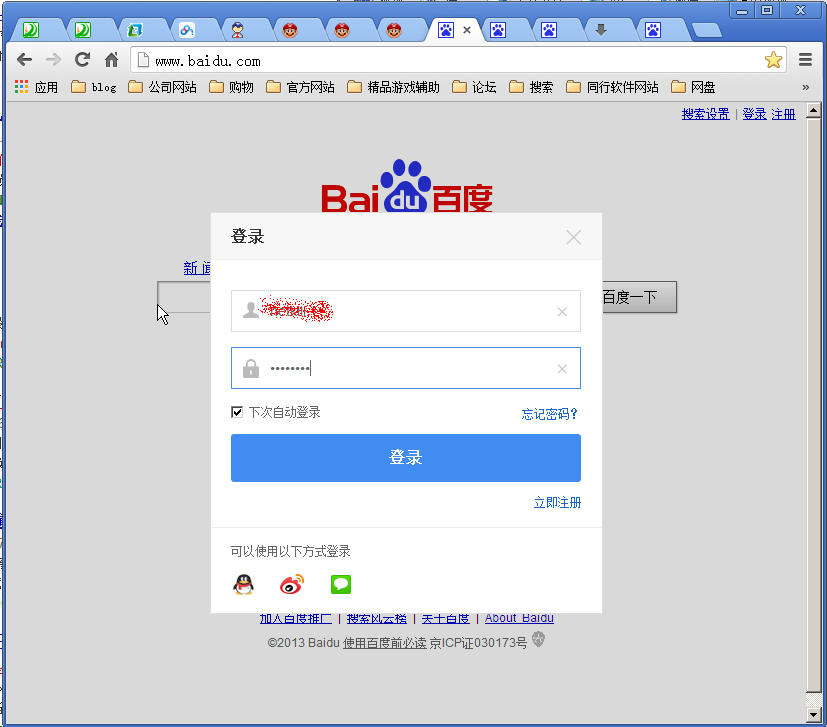This screenshot has width=827, height=727.
Task: Clear the username field with its X
Action: tap(562, 312)
